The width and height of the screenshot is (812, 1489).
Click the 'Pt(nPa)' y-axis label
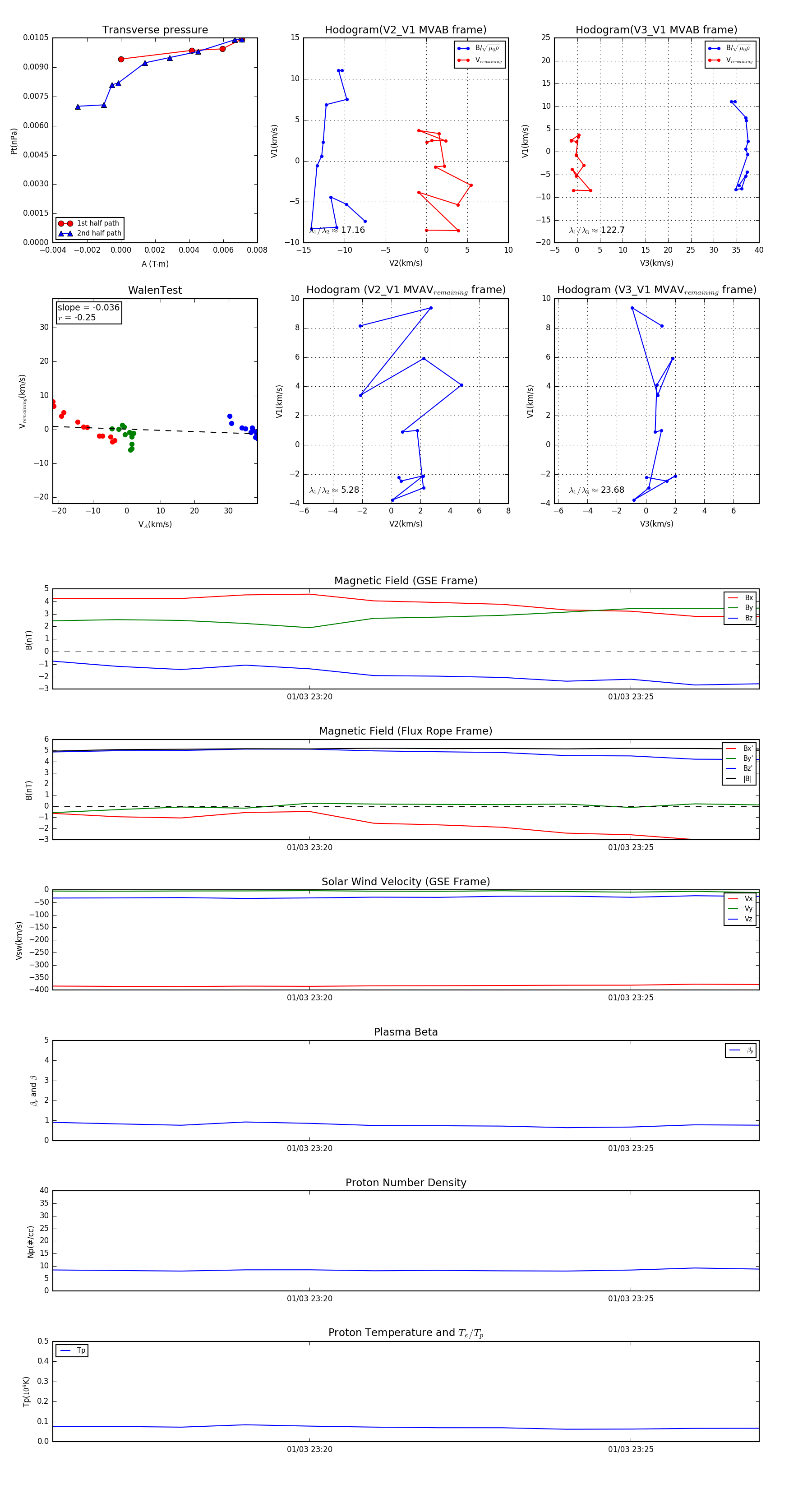click(14, 140)
